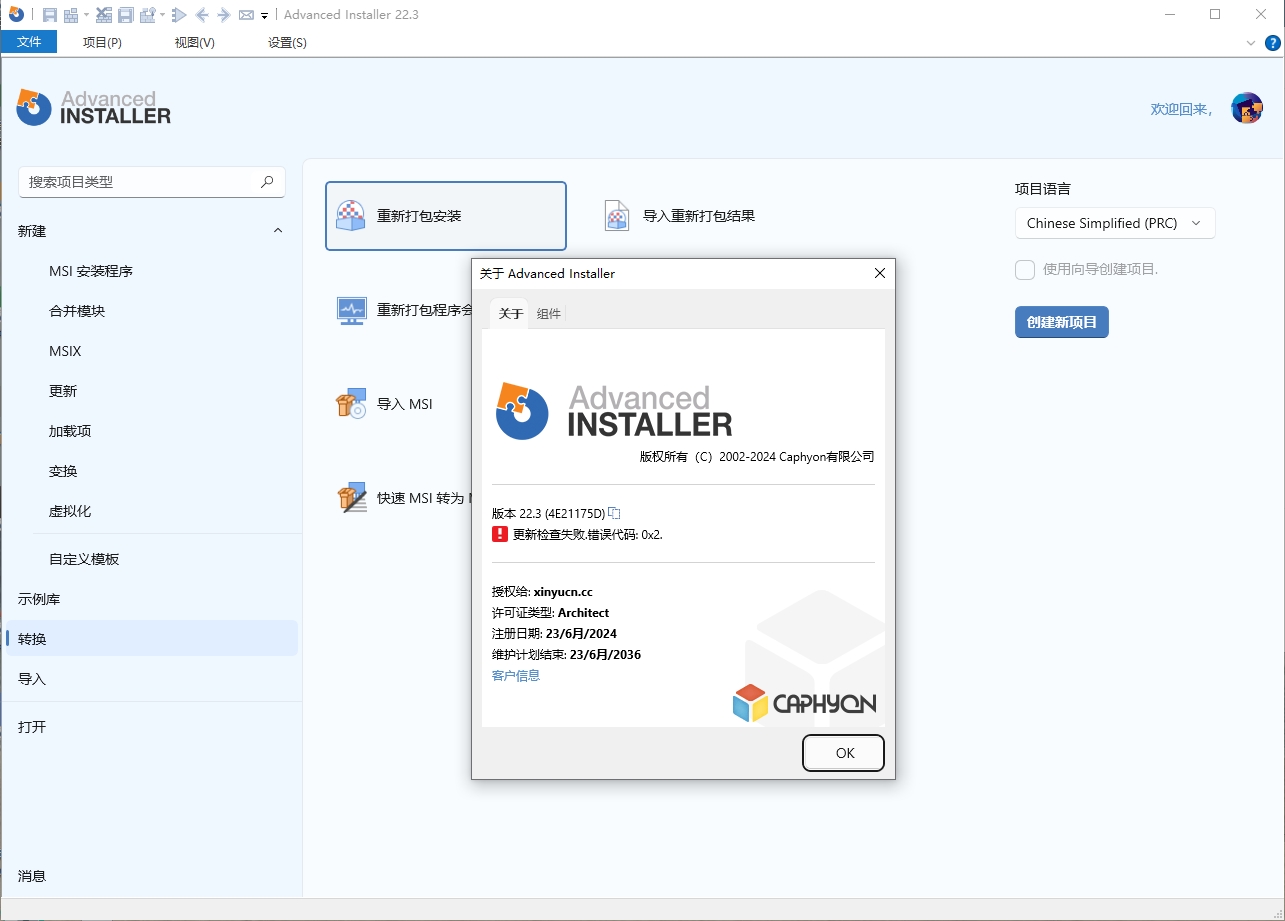Screen dimensions: 1285x921
Task: Open the 项目语言 Chinese Simplified dropdown
Action: tap(1115, 223)
